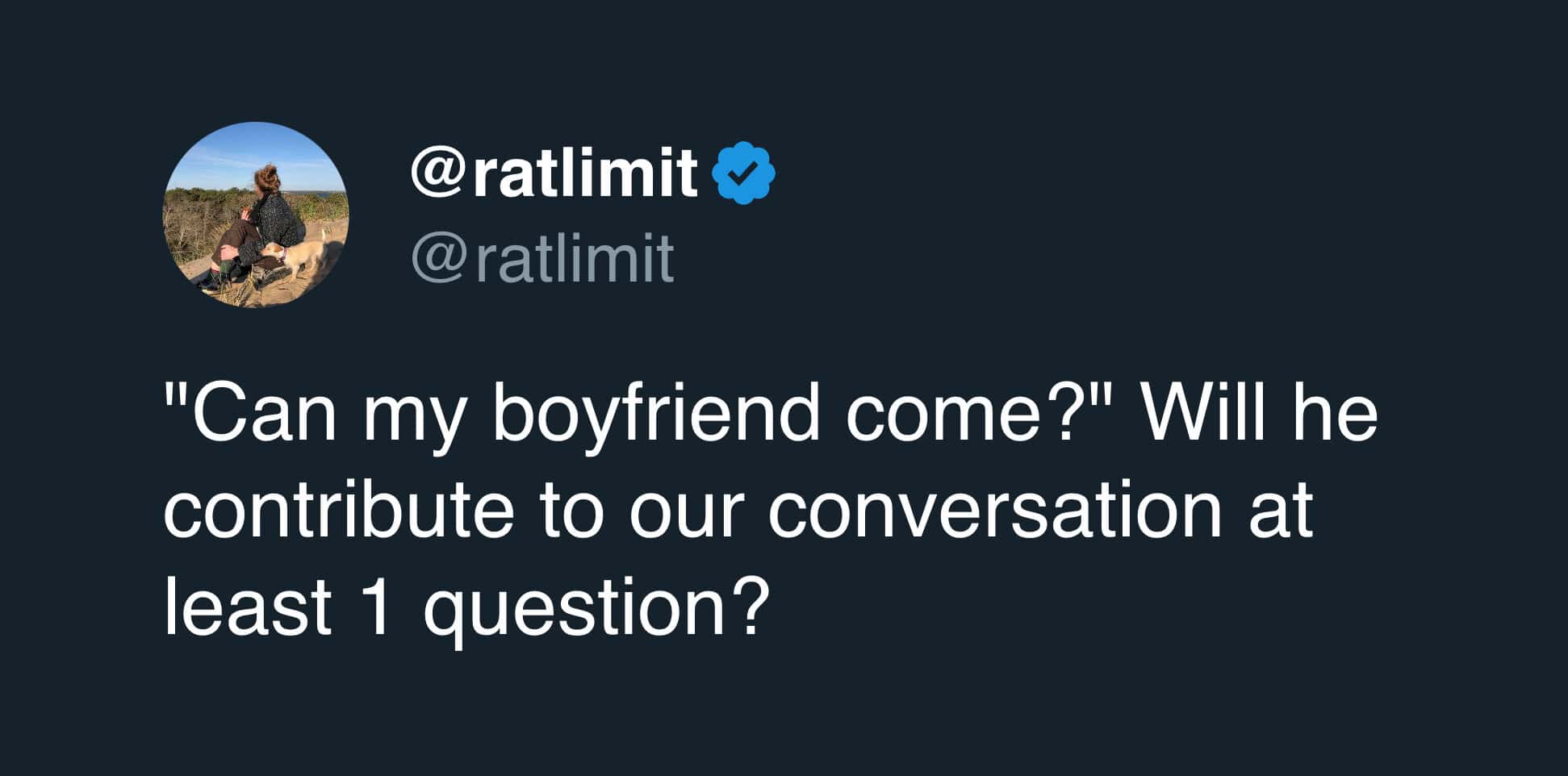Image resolution: width=1568 pixels, height=776 pixels.
Task: Click the word "question?" in the tweet
Action: [592, 611]
